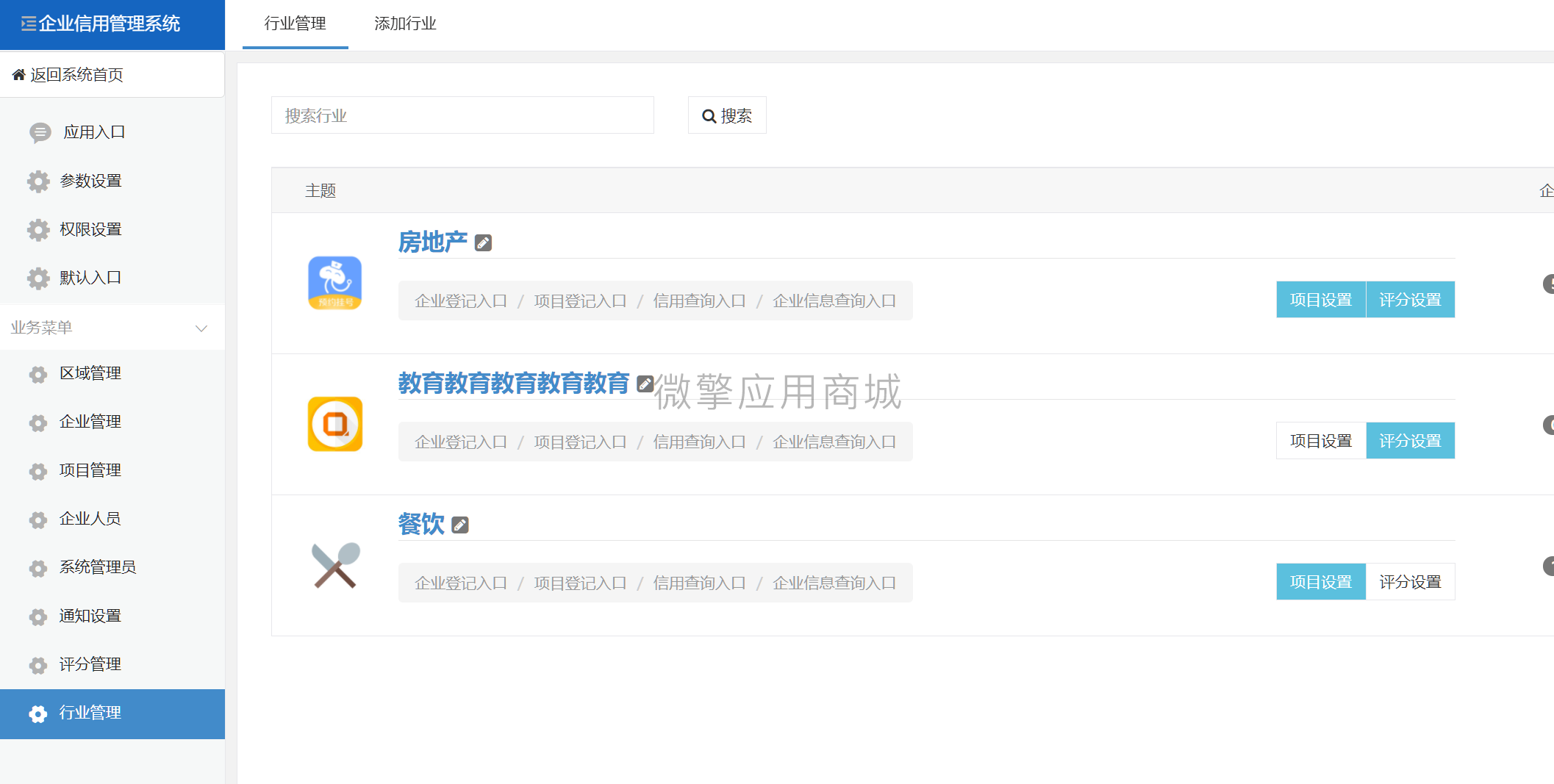Click 评分设置 button for 餐饮
The image size is (1554, 784).
click(x=1410, y=582)
